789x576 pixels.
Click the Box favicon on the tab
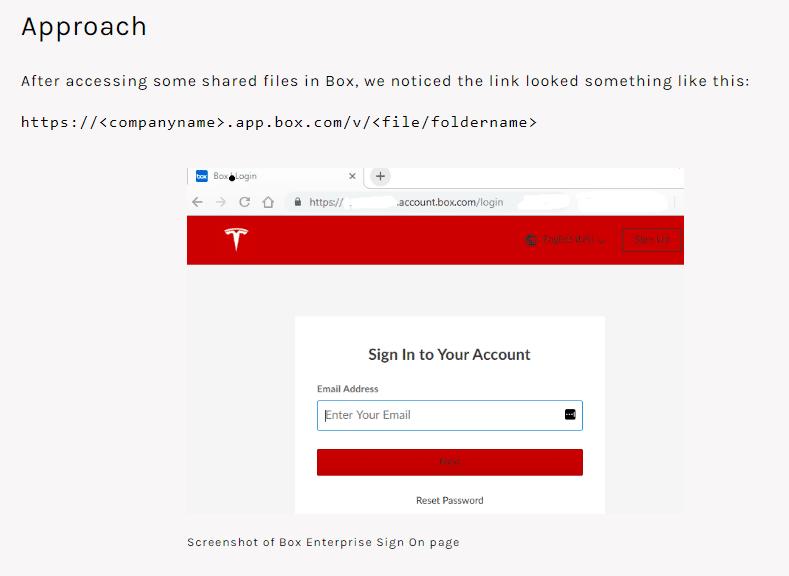click(202, 176)
